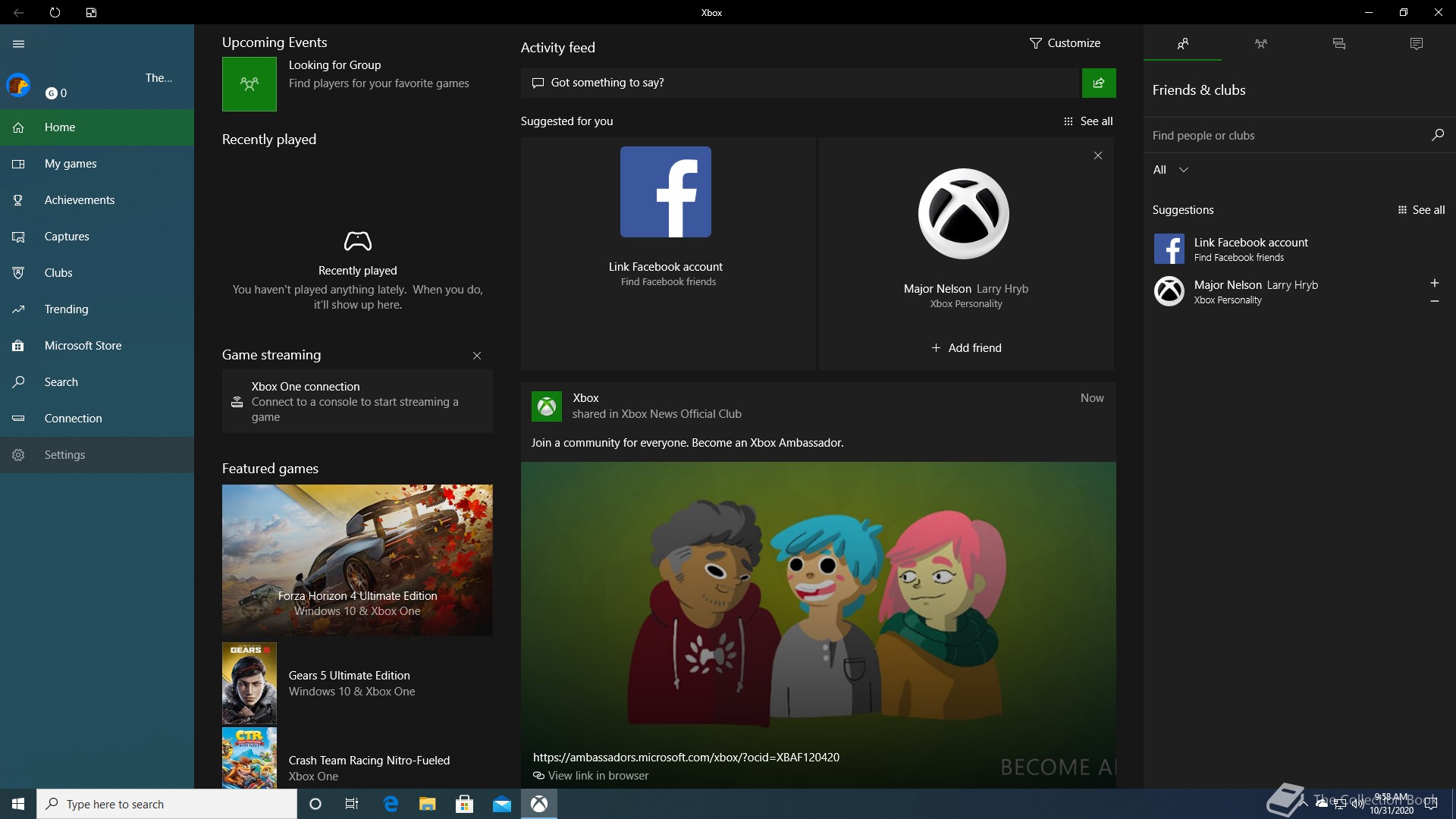The width and height of the screenshot is (1456, 819).
Task: Open Cortana from taskbar
Action: pyautogui.click(x=315, y=804)
